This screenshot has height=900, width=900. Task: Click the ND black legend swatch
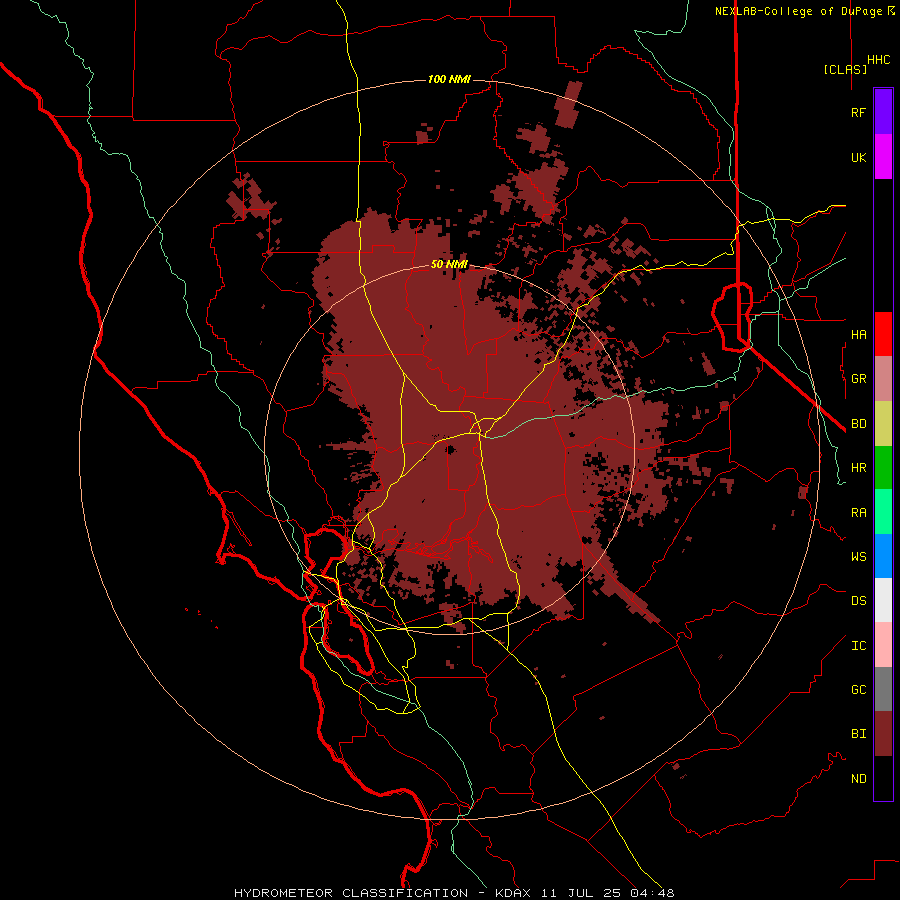tap(883, 778)
